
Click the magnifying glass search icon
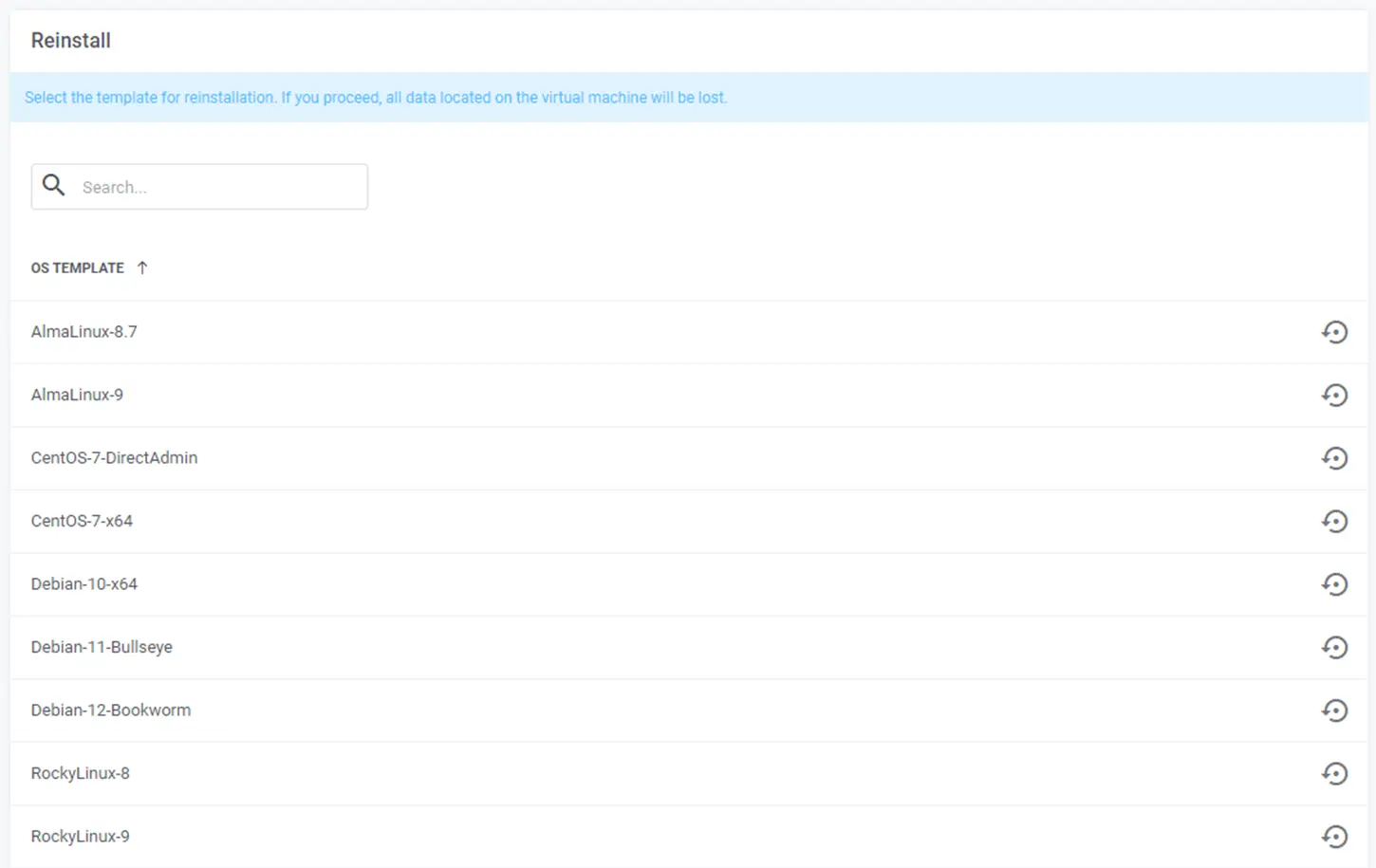click(x=54, y=186)
